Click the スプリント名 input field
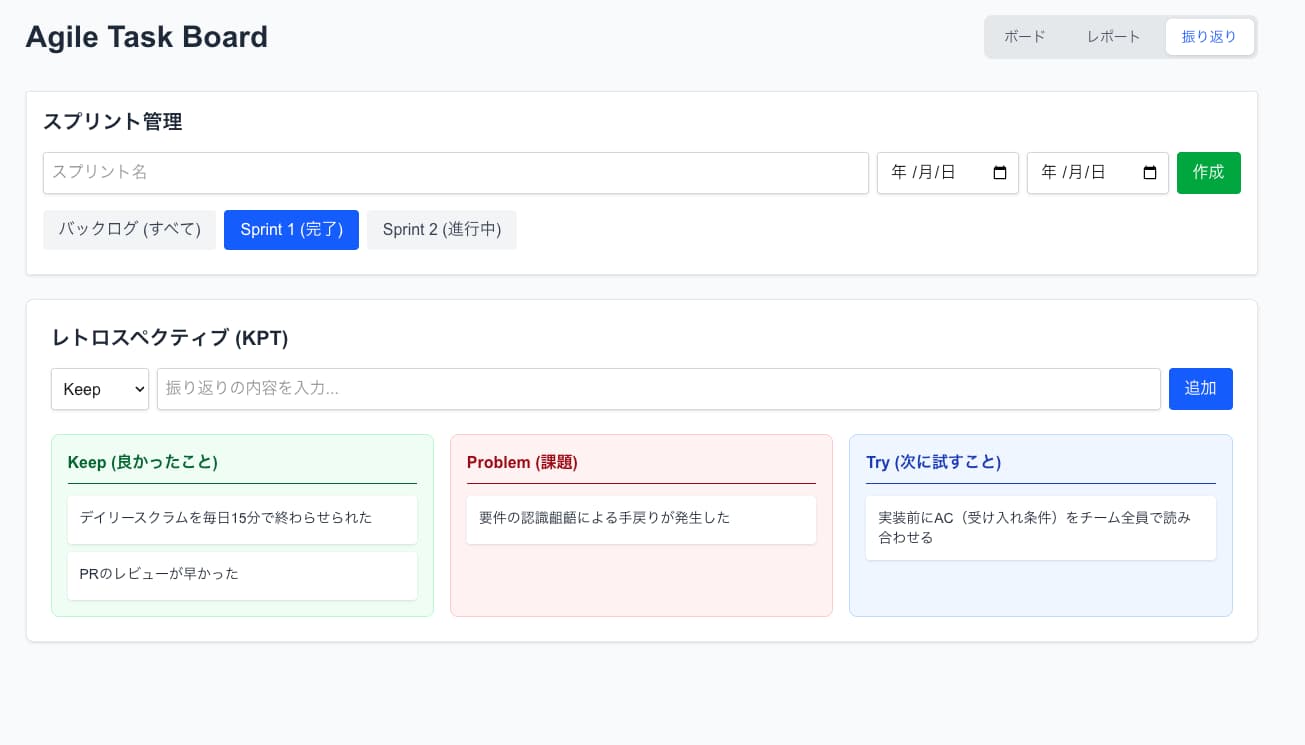This screenshot has width=1305, height=745. pyautogui.click(x=456, y=172)
